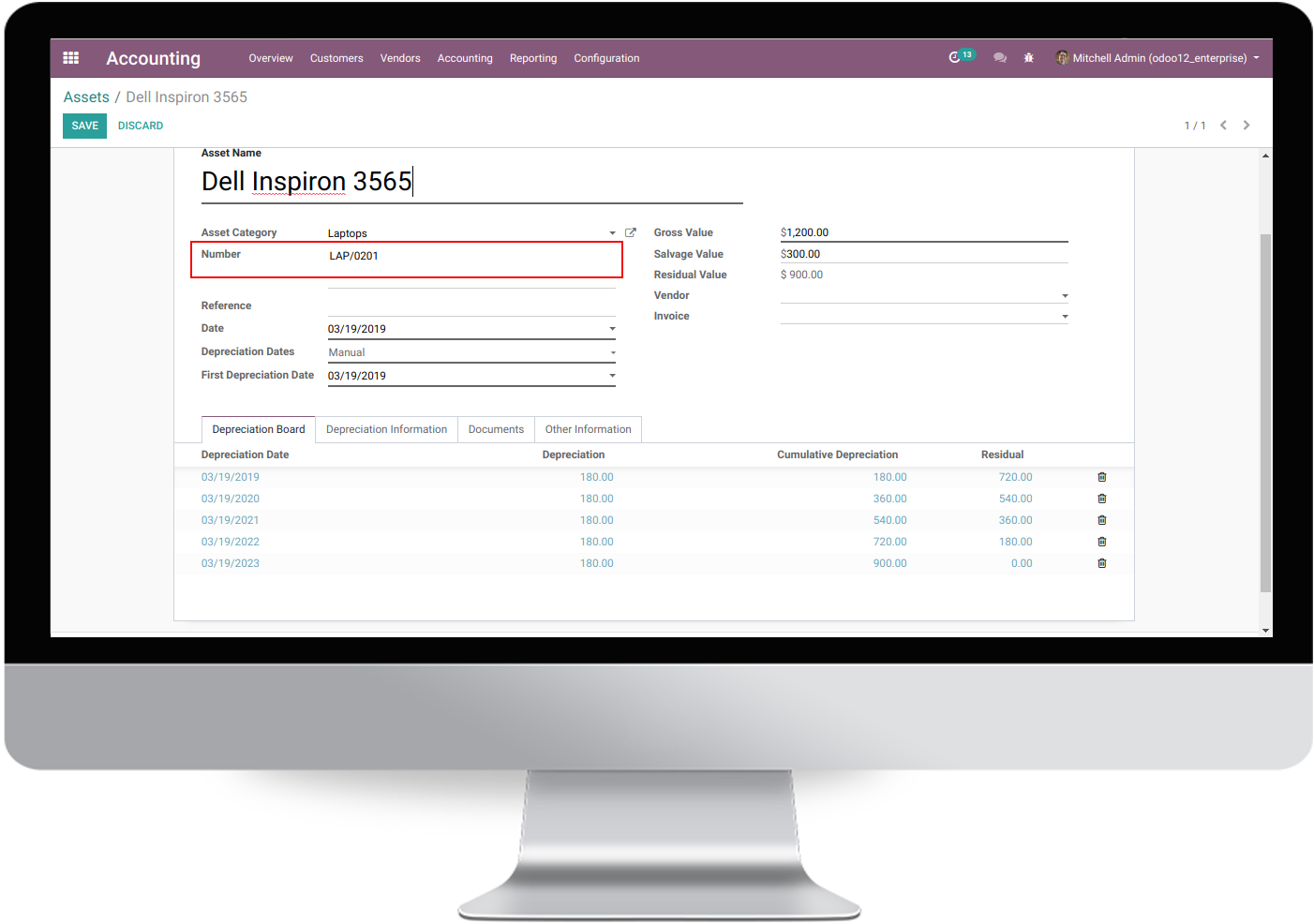The image size is (1314, 924).
Task: Click the scrollbar up arrow
Action: click(1265, 156)
